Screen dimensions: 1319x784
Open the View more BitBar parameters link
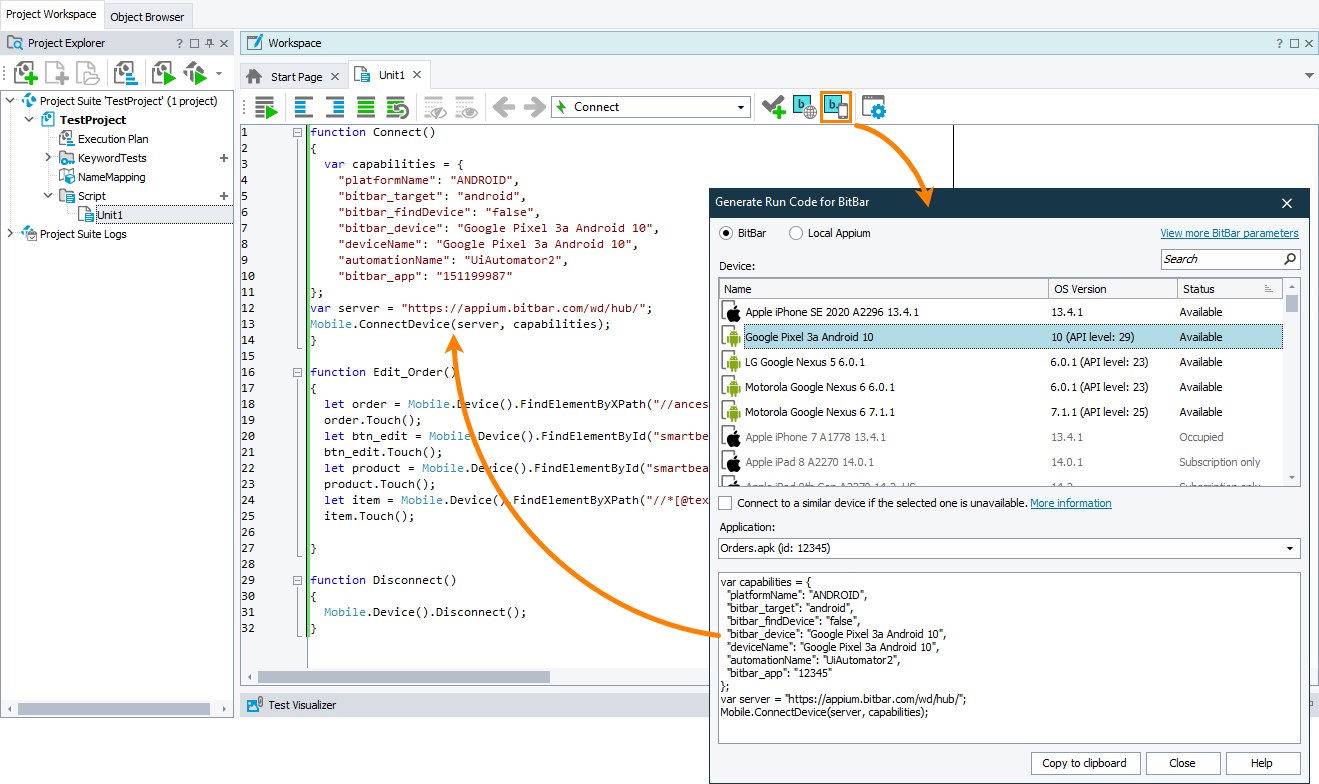click(1228, 233)
